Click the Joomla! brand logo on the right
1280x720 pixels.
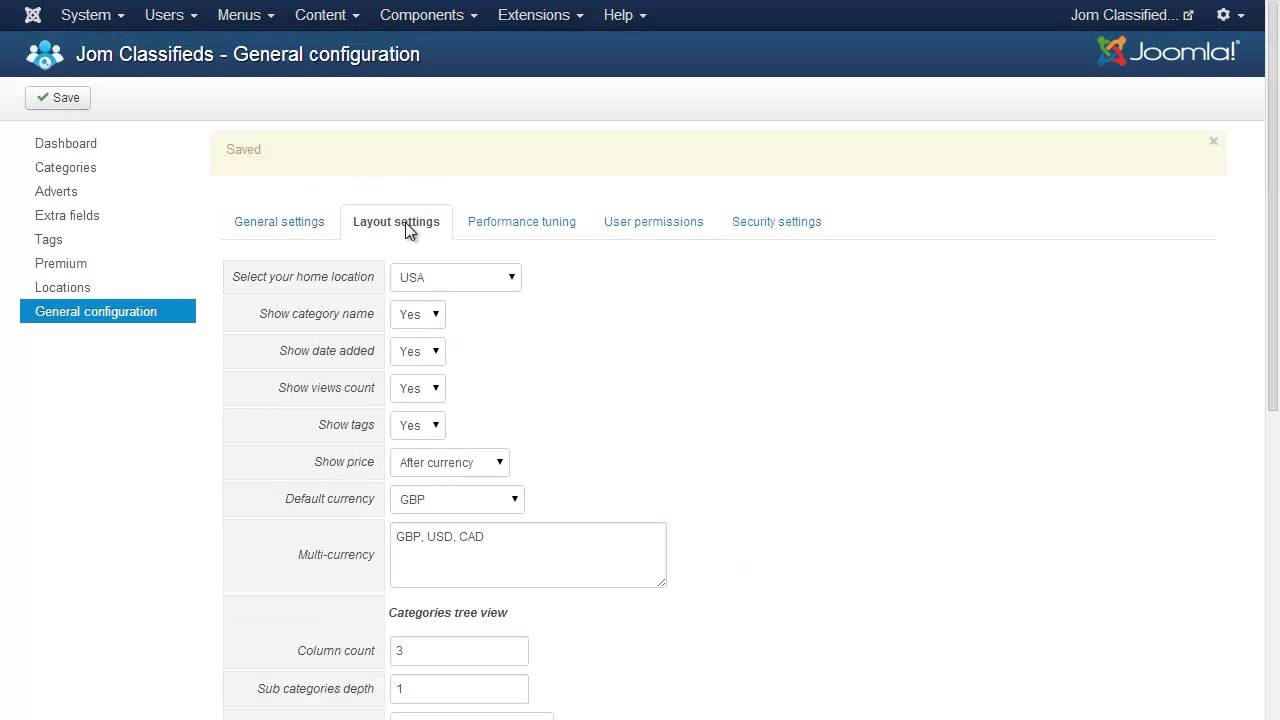coord(1168,52)
